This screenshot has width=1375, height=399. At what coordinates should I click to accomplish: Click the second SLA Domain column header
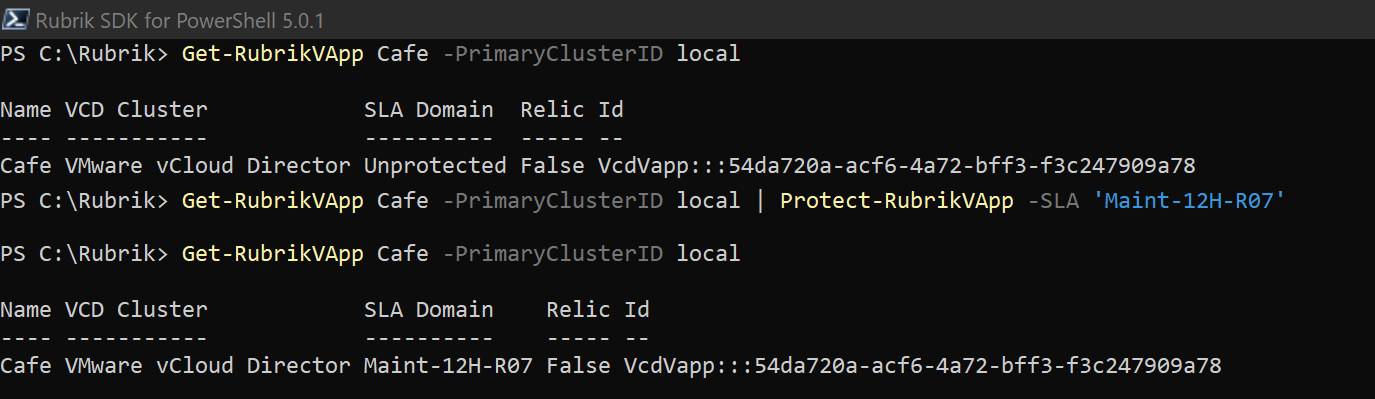click(429, 310)
